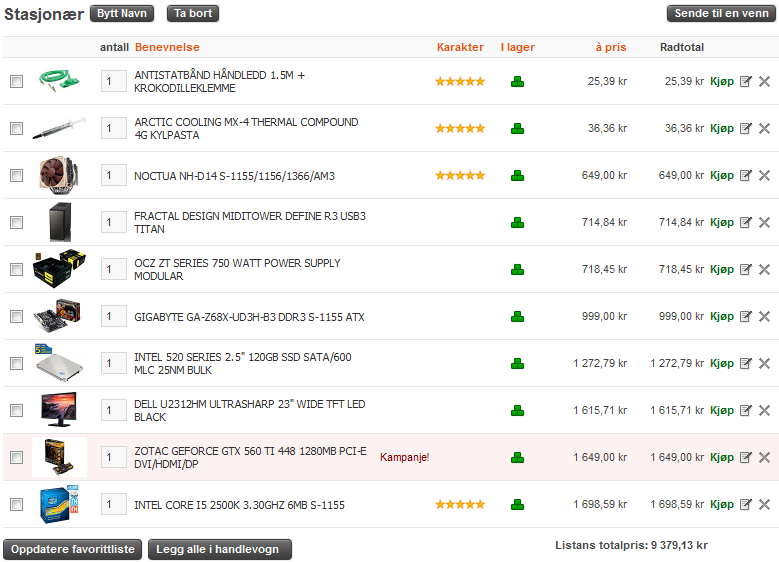Click edit icon on Intel Core i5 row

point(746,504)
